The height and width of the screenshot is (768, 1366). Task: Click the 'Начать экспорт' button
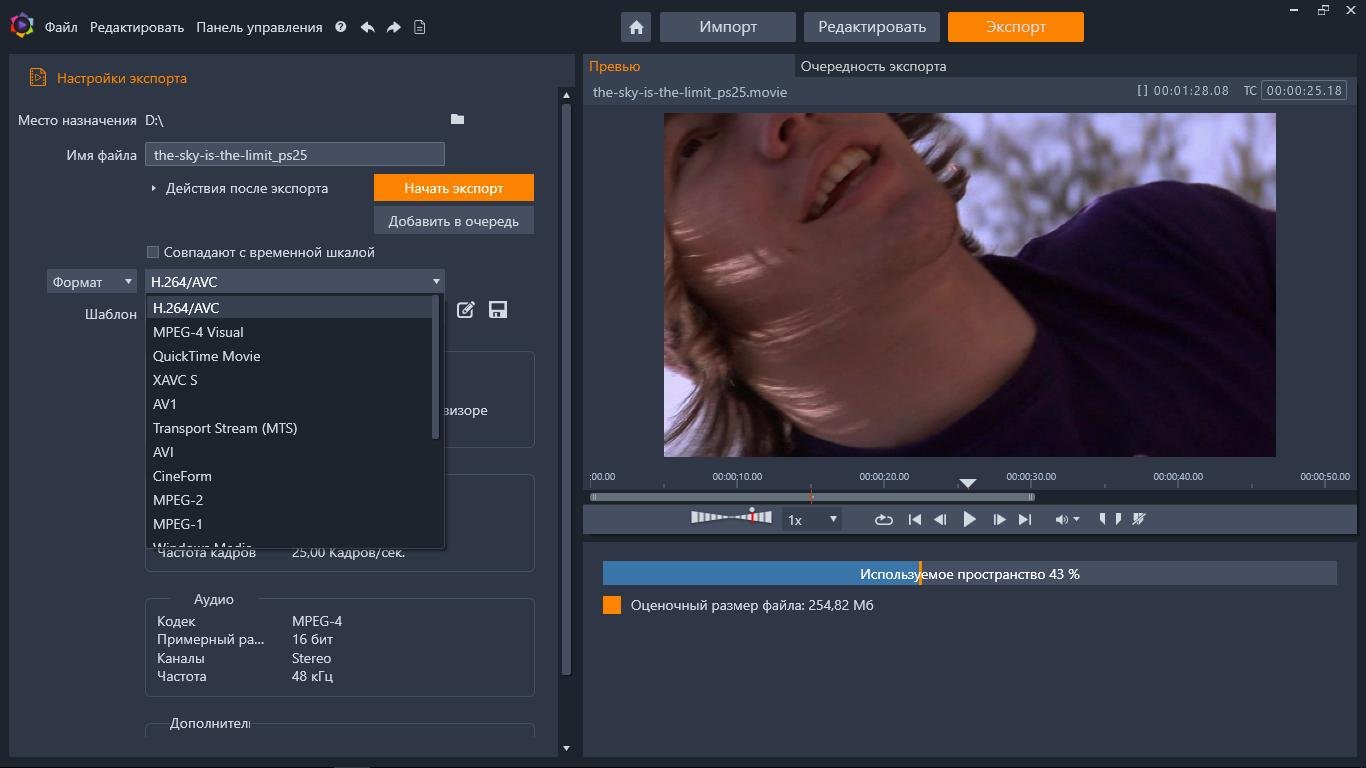click(x=453, y=188)
